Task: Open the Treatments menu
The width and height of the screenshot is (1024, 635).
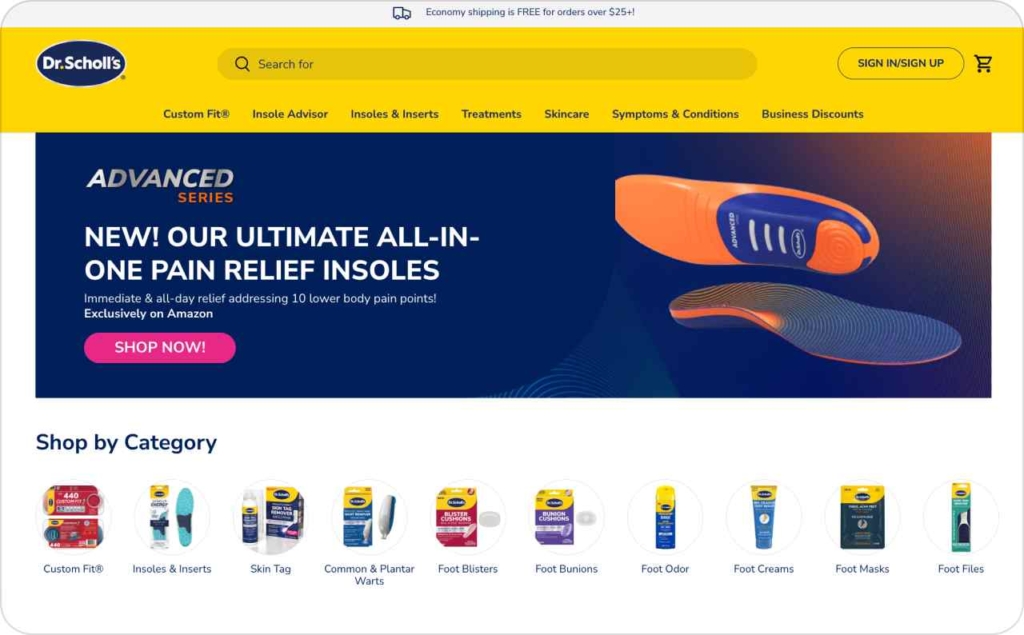Action: (491, 114)
